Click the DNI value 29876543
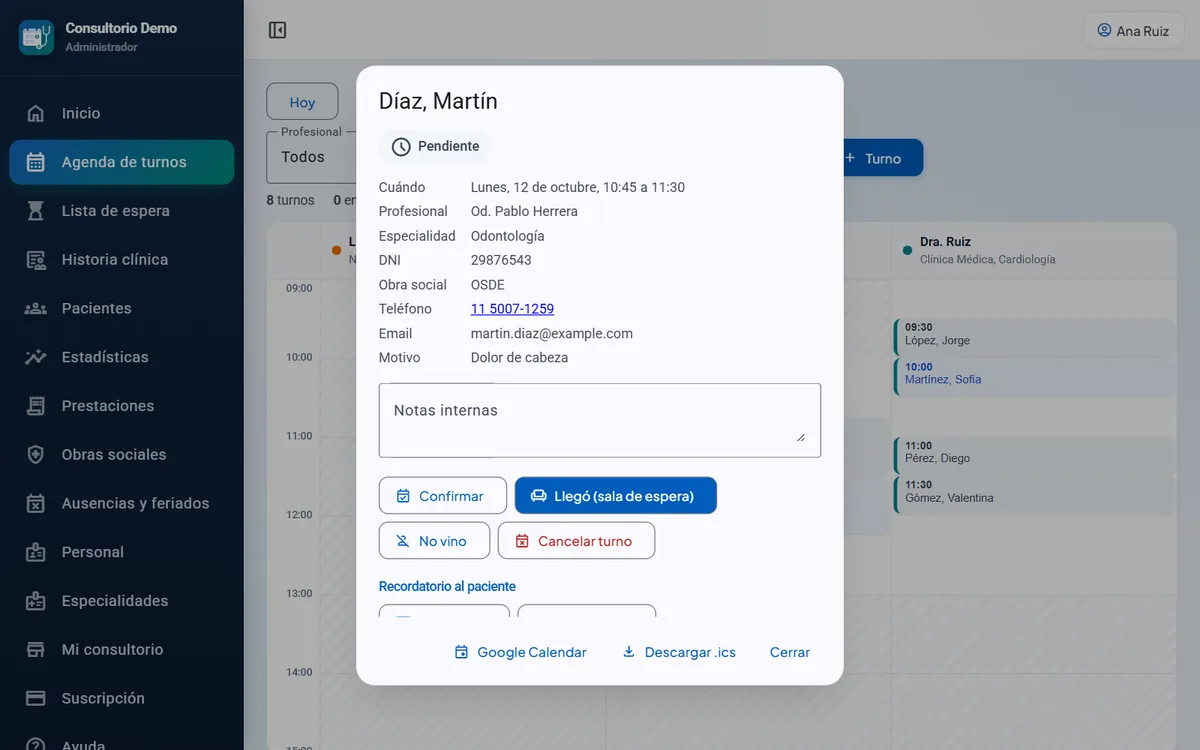The width and height of the screenshot is (1200, 750). (501, 260)
